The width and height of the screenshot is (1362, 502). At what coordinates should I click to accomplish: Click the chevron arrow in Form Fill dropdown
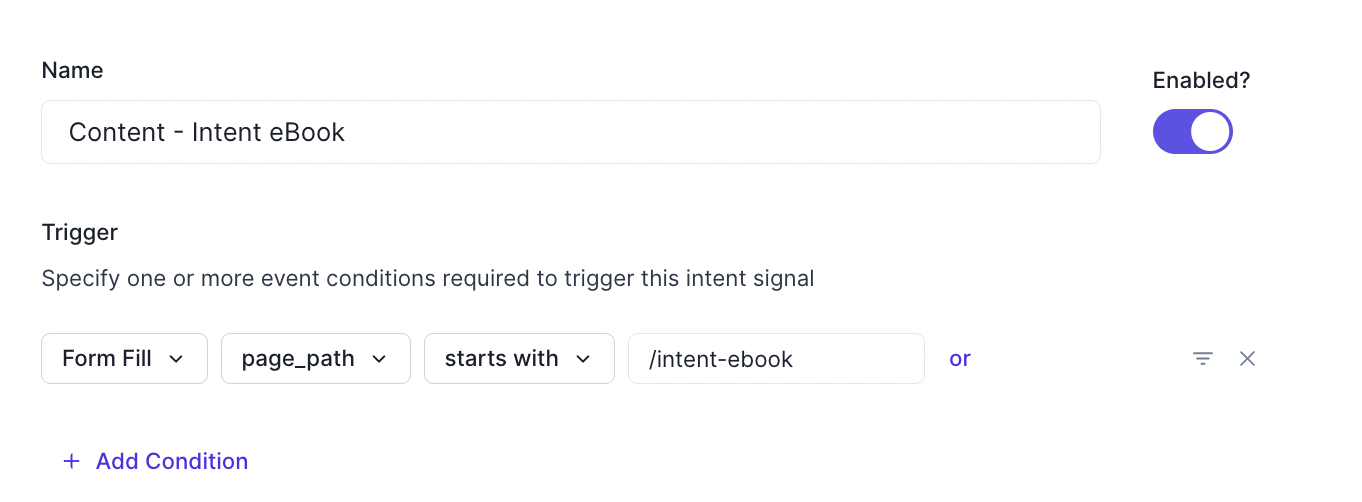177,359
